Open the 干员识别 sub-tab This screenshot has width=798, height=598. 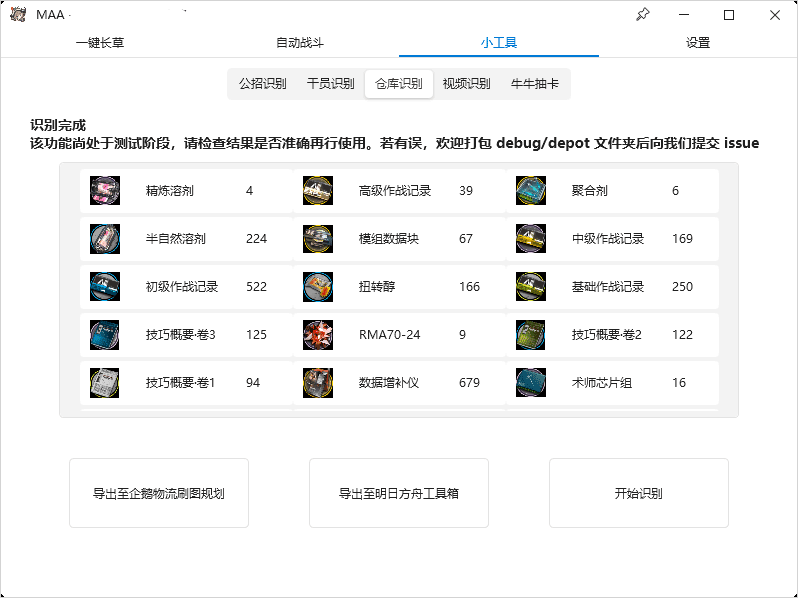(331, 83)
